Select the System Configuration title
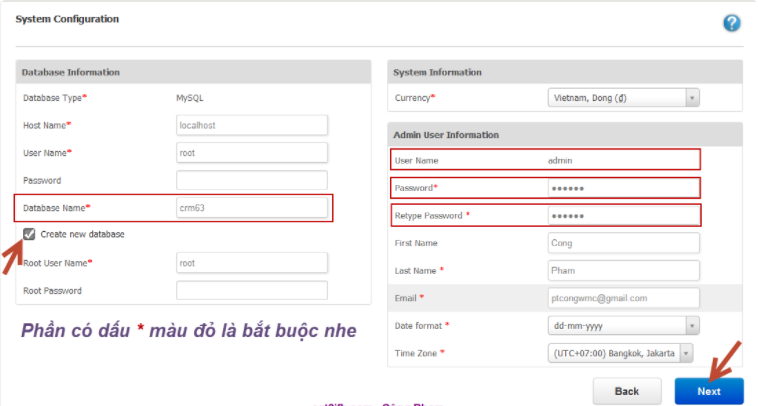Screen dimensions: 758x406 tap(67, 19)
